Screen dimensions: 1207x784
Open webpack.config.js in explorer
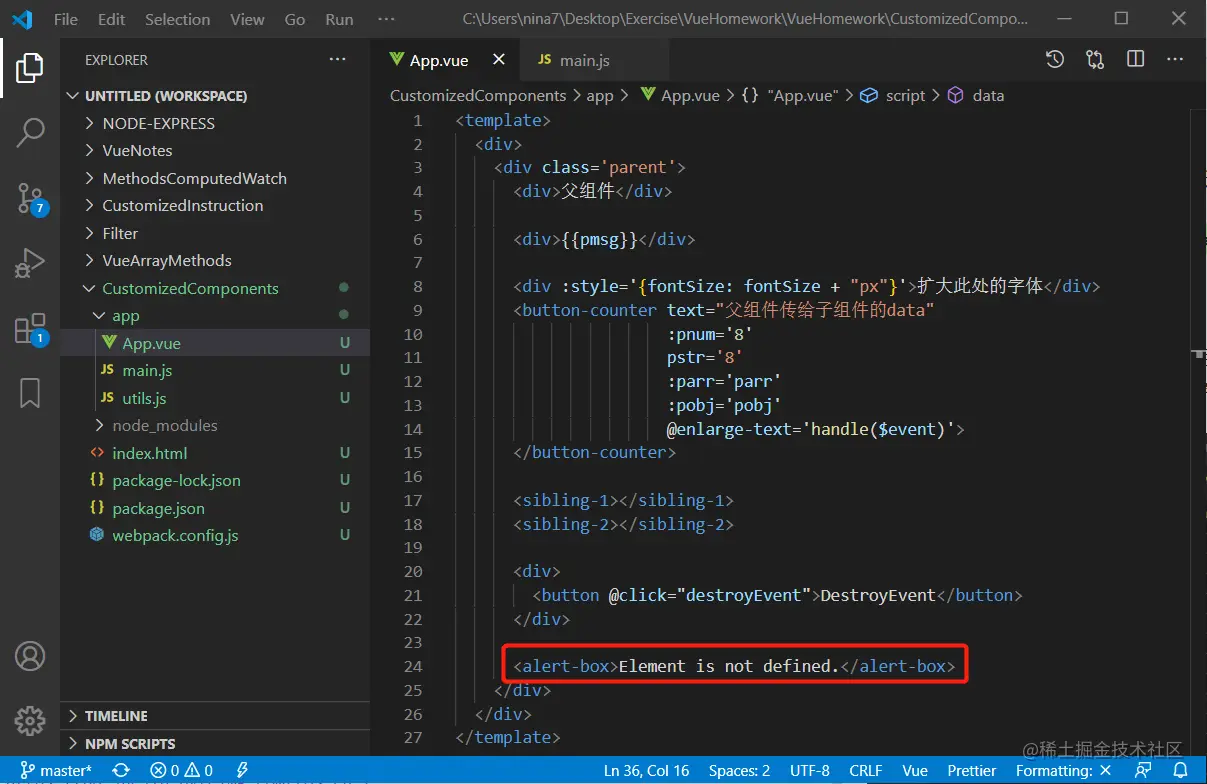175,535
